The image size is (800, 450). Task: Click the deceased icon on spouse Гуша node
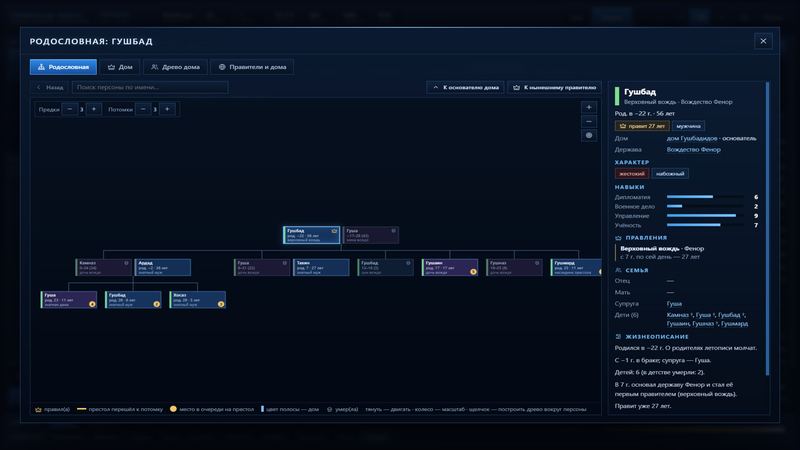[393, 231]
